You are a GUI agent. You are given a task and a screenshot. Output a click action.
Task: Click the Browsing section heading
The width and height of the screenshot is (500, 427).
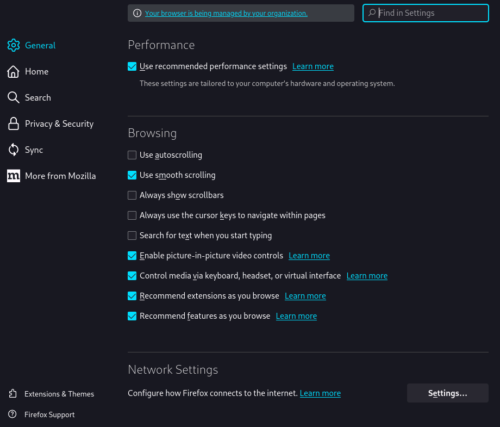pos(152,133)
